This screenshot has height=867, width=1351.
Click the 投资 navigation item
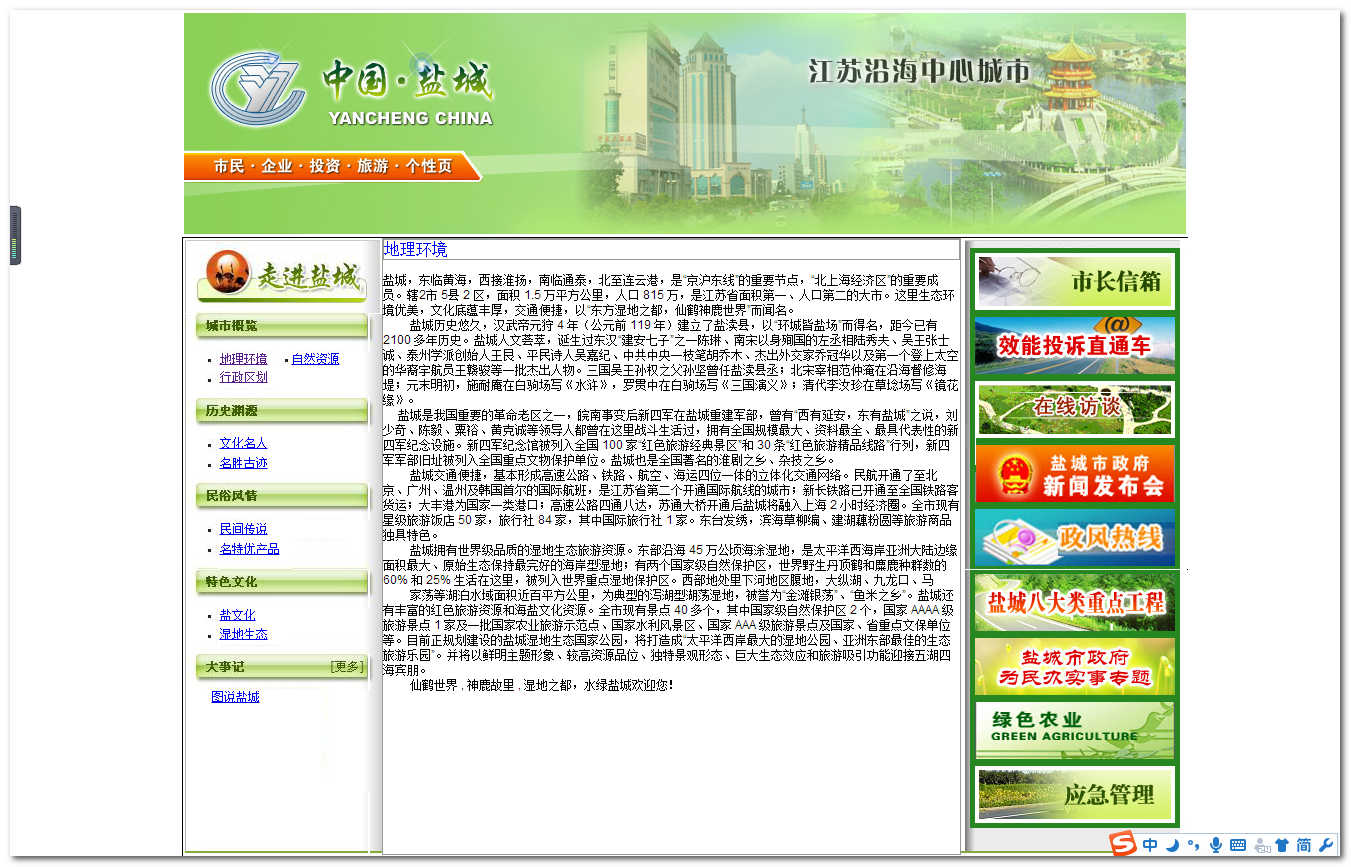[x=325, y=167]
